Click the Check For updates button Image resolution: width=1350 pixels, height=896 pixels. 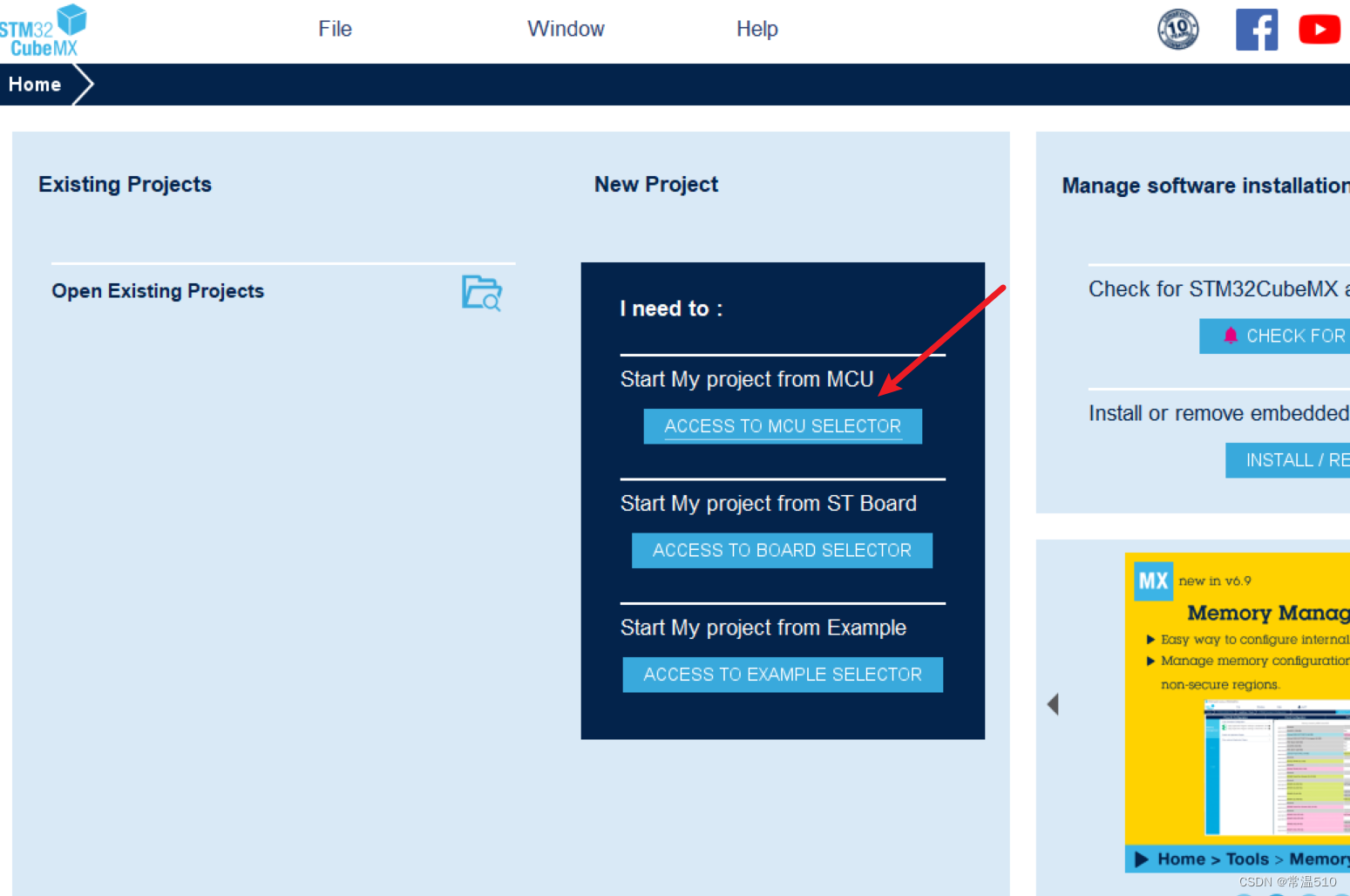click(x=1274, y=336)
